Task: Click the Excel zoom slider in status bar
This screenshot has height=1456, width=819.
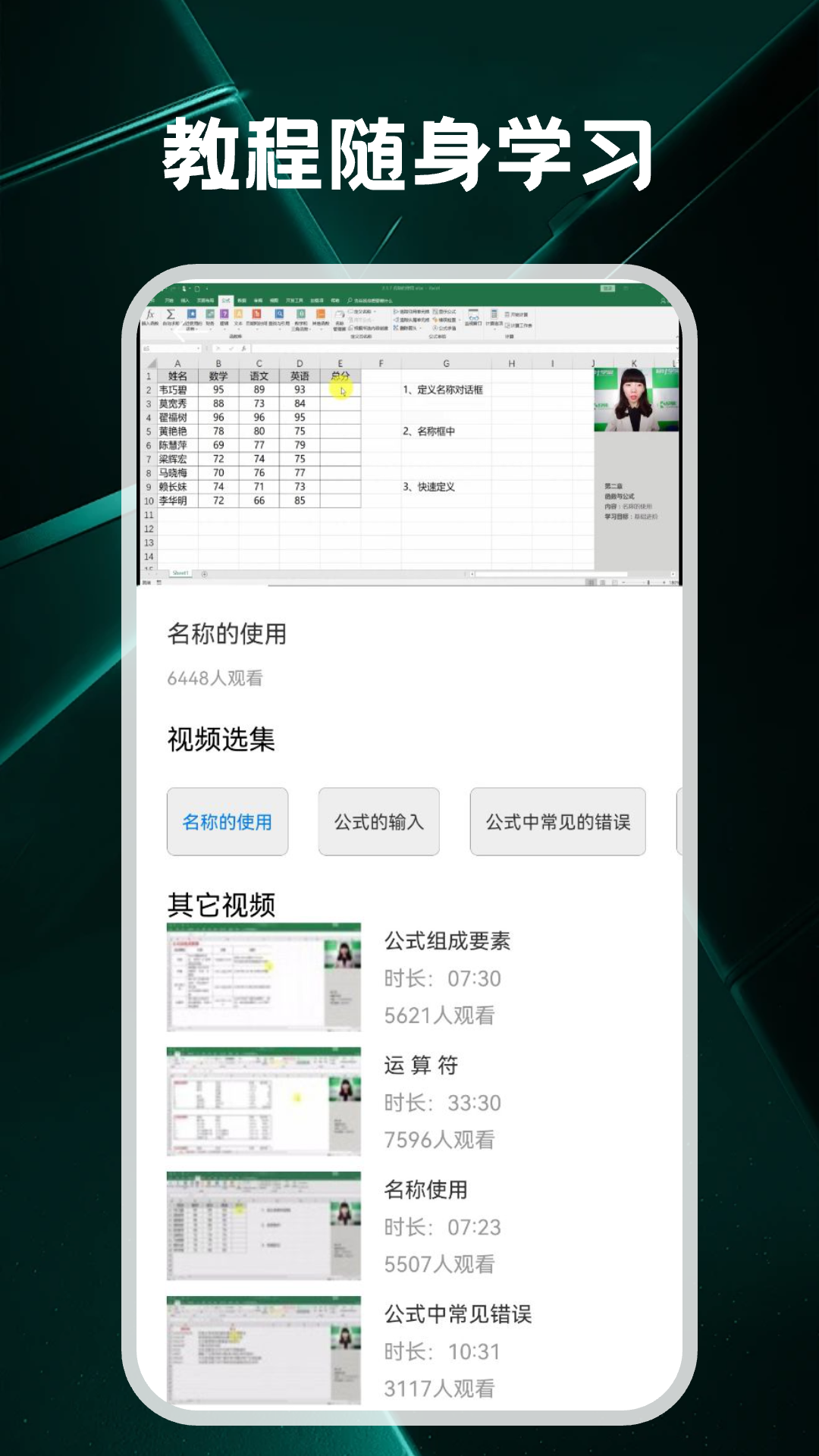Action: [647, 582]
